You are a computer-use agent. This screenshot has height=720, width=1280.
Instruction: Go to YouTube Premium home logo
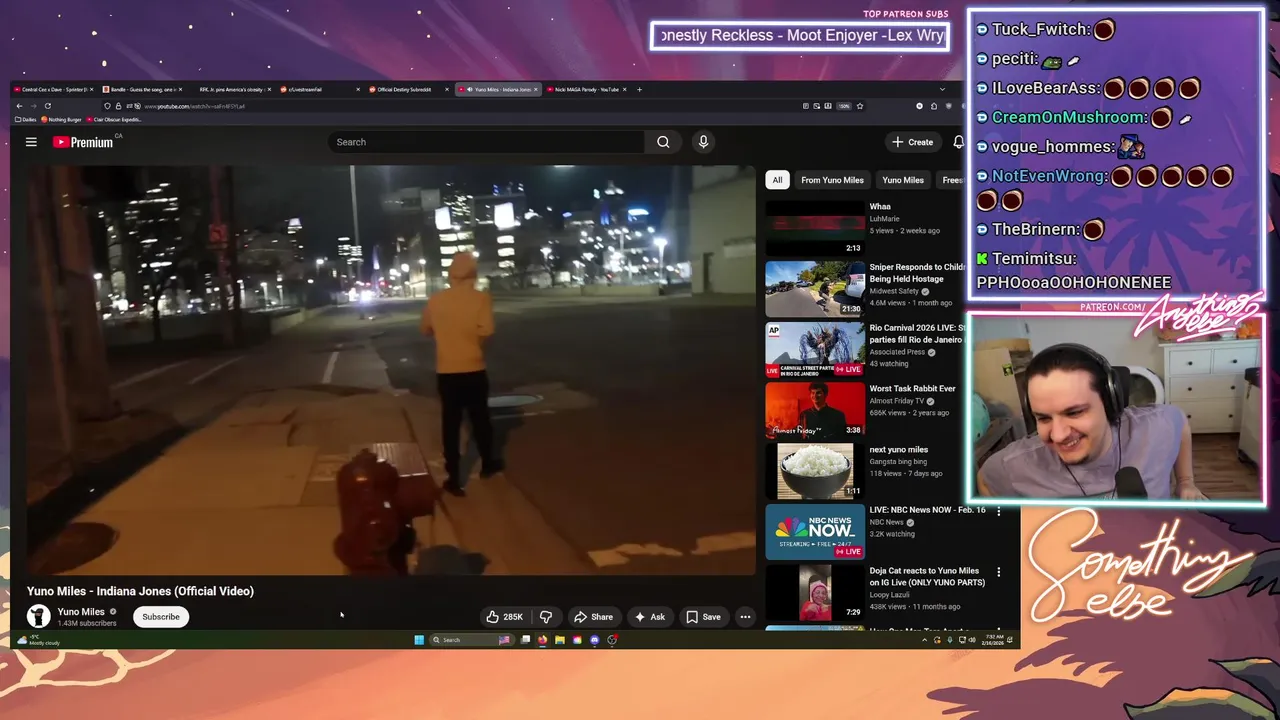[x=84, y=142]
